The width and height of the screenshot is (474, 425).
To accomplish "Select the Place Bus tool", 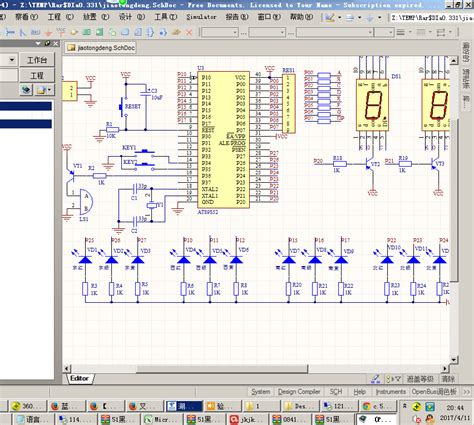I will pos(23,32).
